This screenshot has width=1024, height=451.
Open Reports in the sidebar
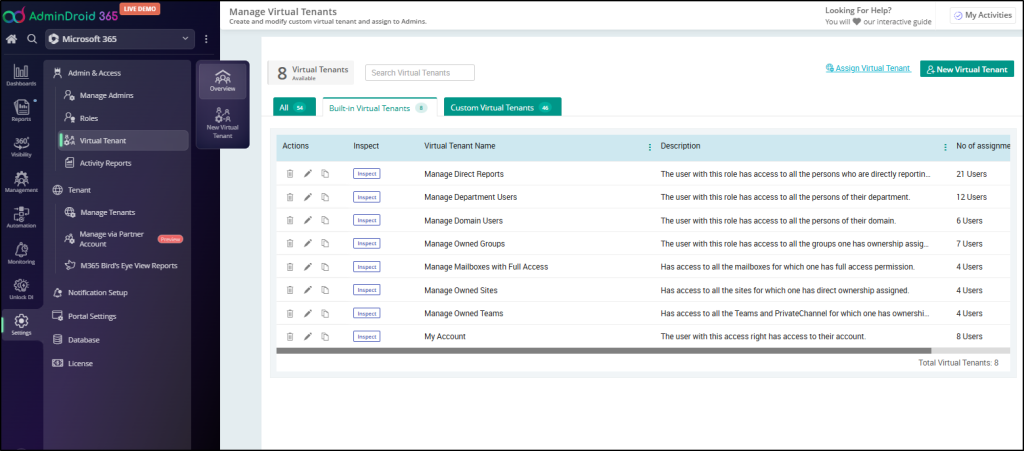click(x=22, y=111)
